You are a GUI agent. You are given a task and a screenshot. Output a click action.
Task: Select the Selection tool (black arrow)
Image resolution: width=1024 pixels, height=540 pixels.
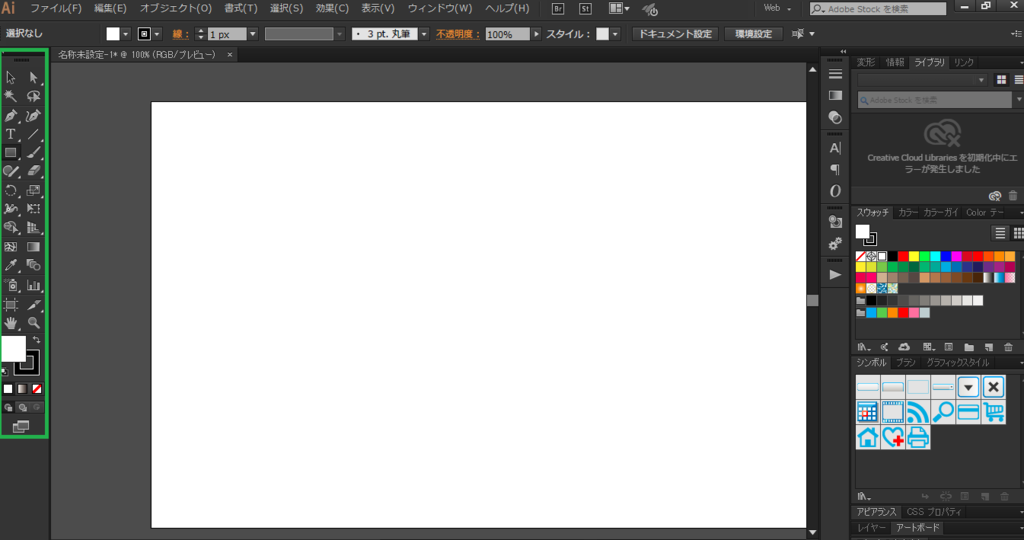[x=11, y=78]
